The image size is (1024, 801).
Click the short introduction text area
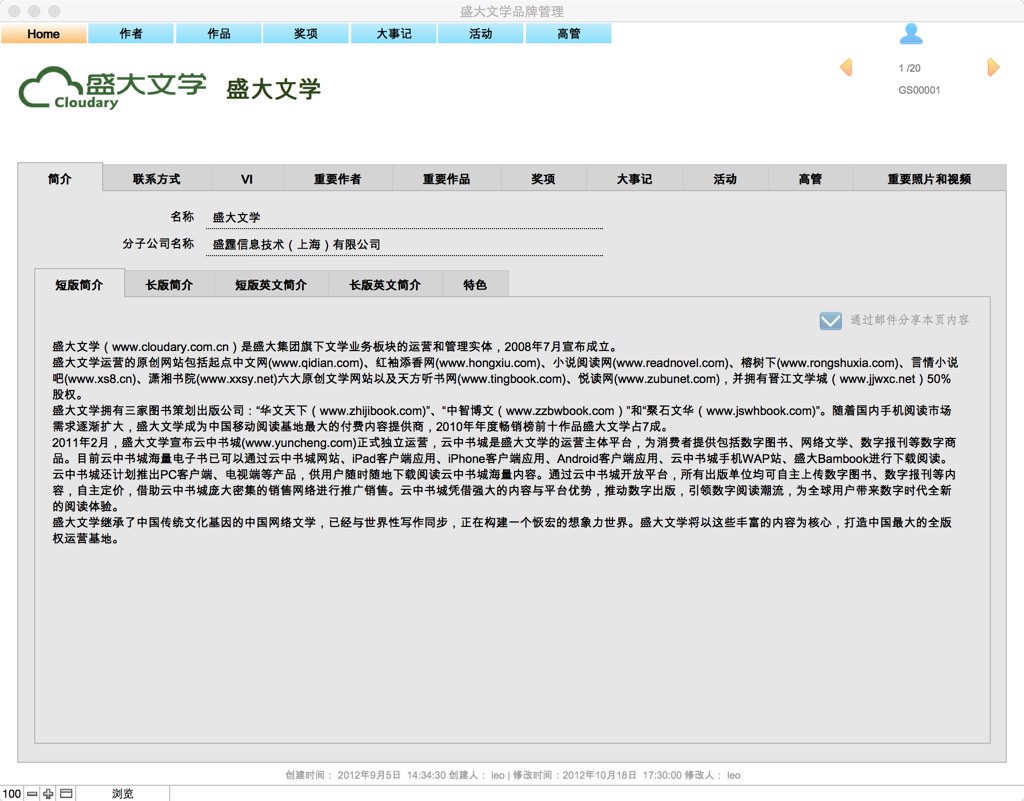click(505, 443)
